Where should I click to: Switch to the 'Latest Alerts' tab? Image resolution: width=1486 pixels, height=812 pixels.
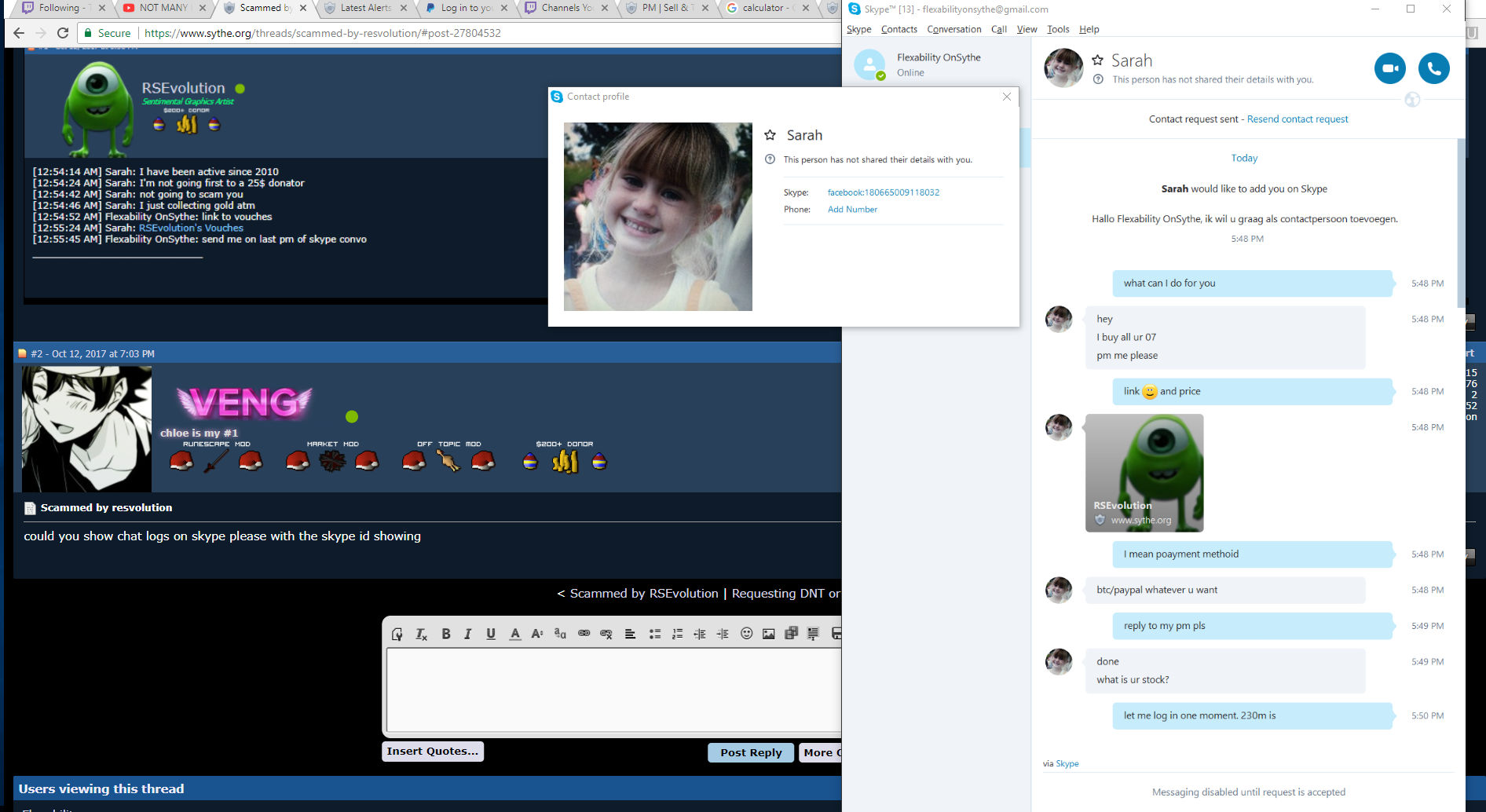365,8
